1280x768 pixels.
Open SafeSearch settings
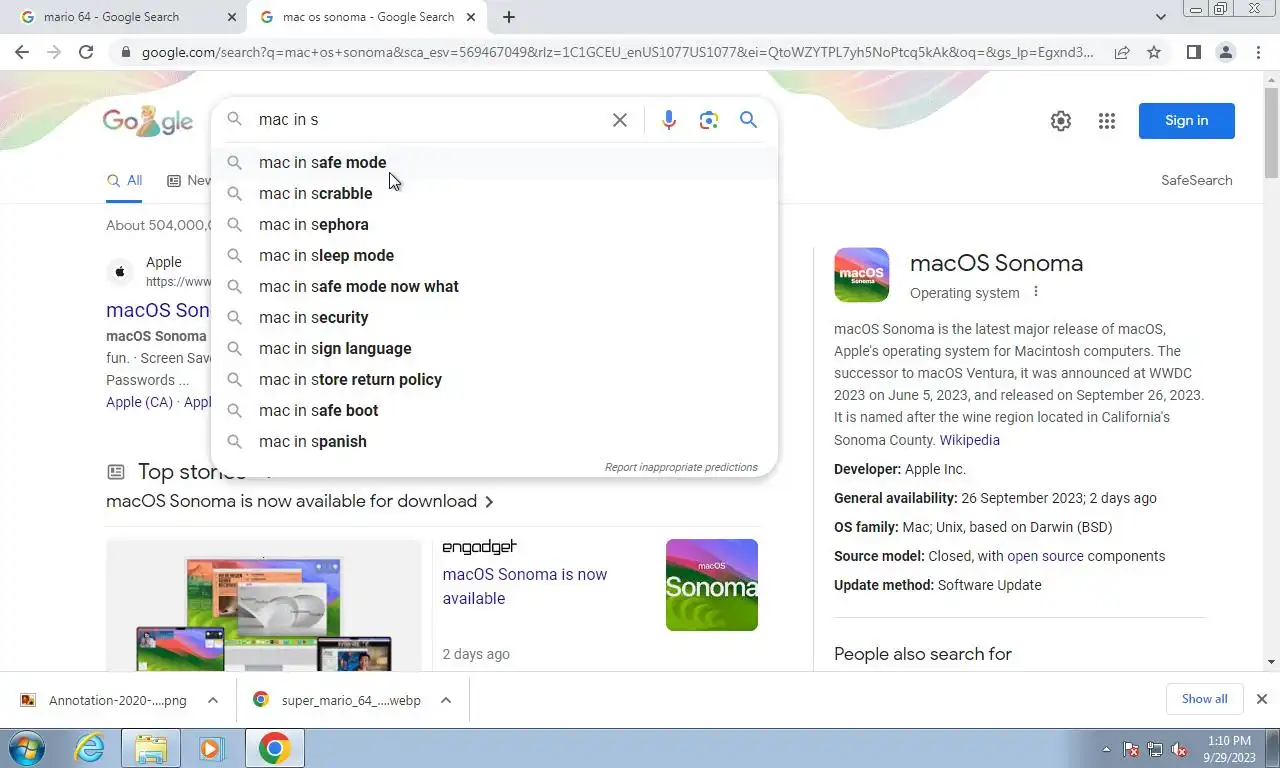1196,180
